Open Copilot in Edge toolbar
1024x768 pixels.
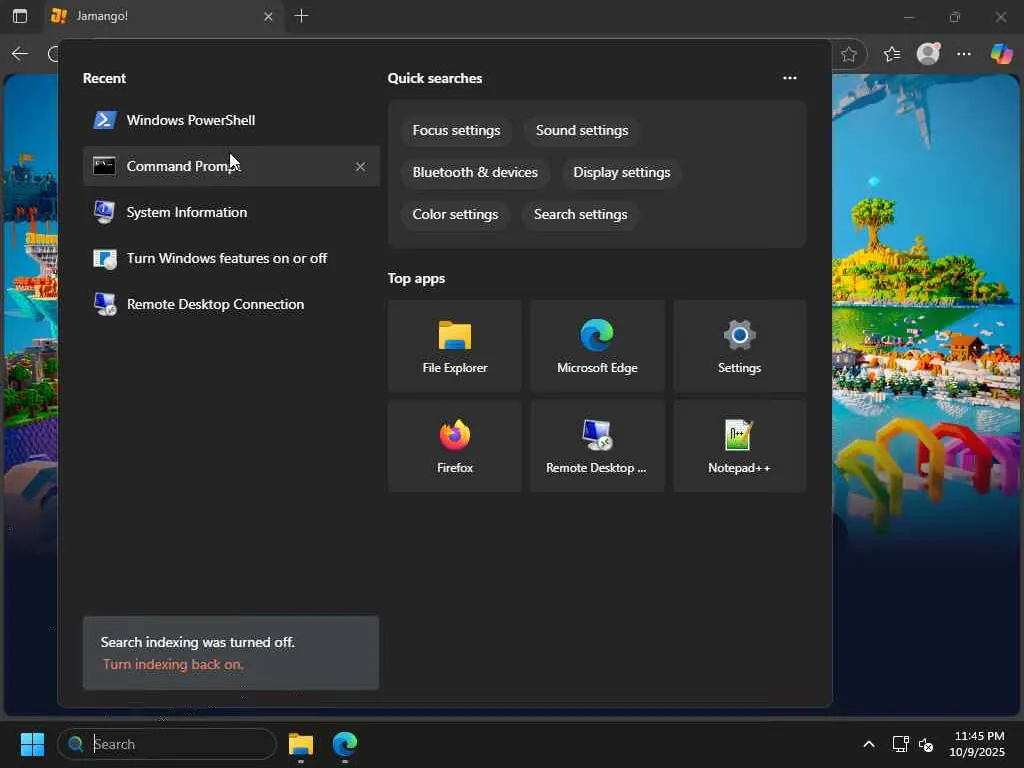point(1001,54)
